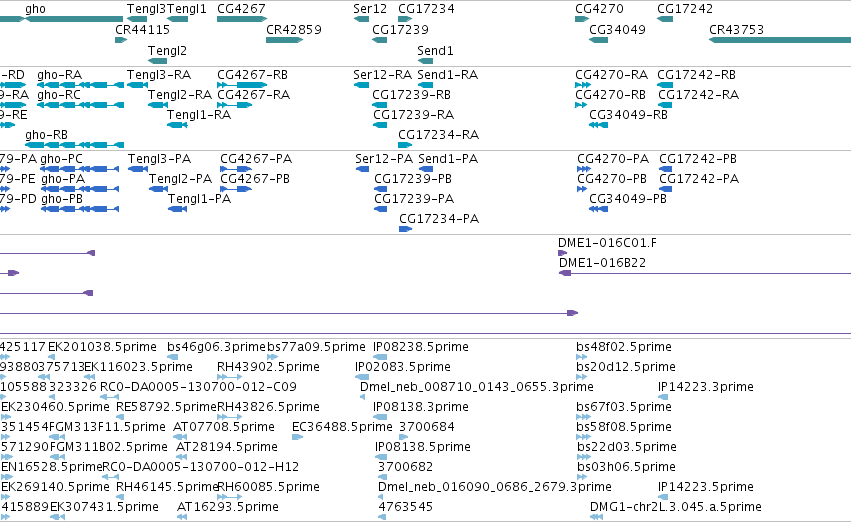Image resolution: width=851 pixels, height=522 pixels.
Task: Select transcript Ser12-RA
Action: coord(383,75)
